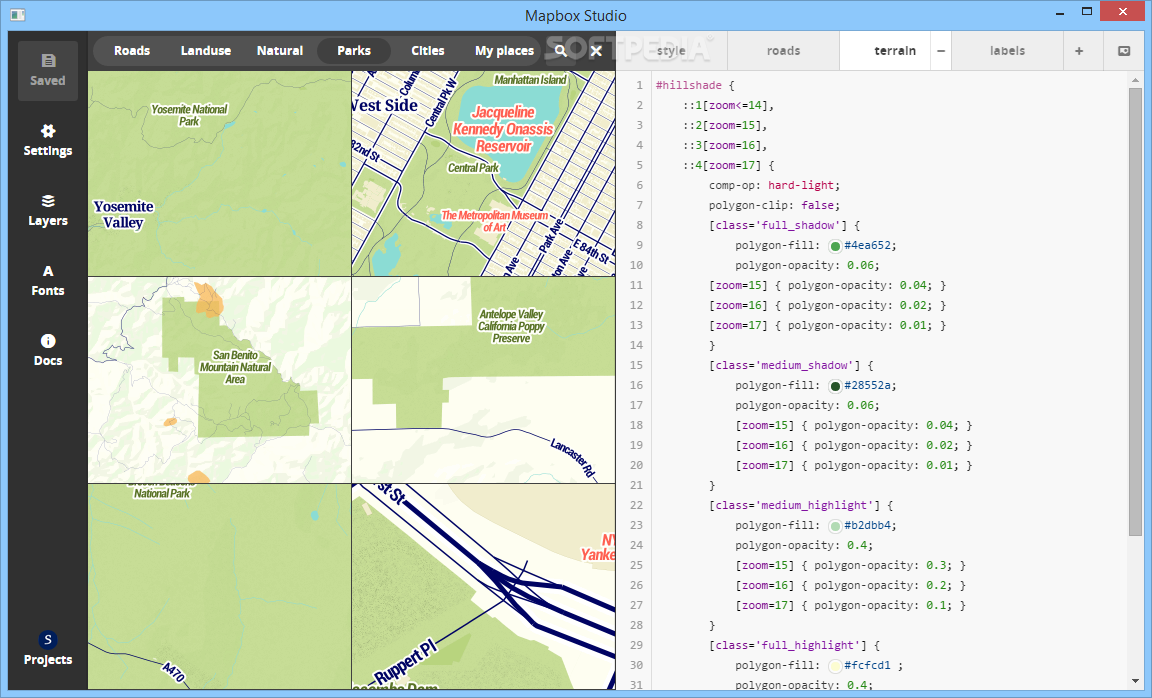Open the Projects list
This screenshot has height=698, width=1152.
[x=48, y=650]
